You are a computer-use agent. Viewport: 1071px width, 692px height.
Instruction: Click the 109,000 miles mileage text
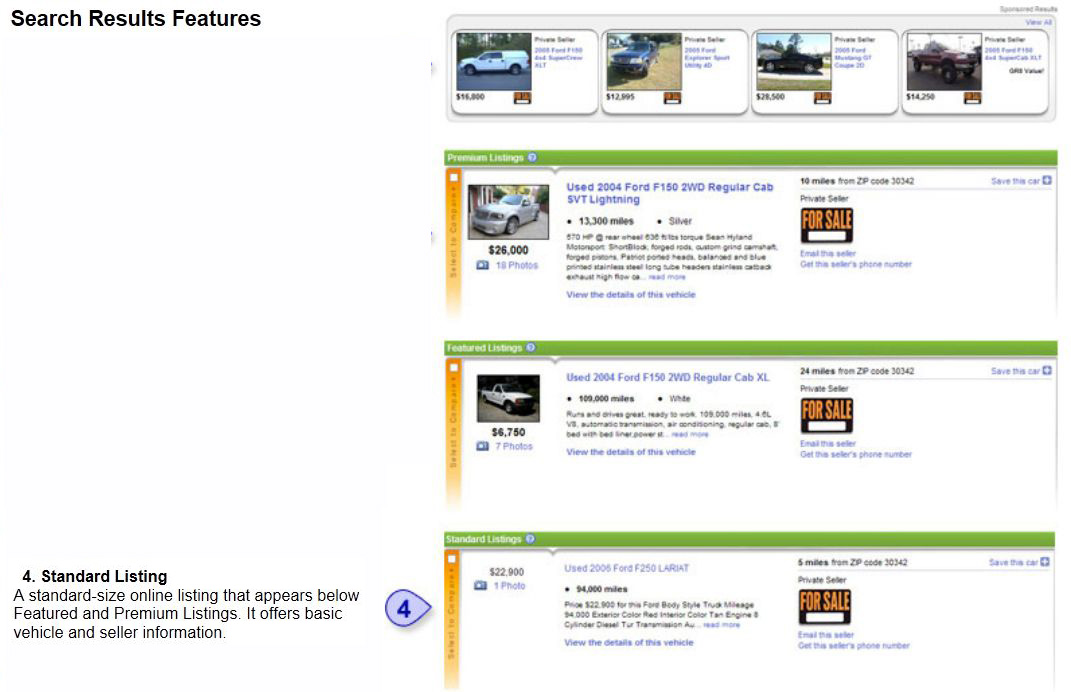pos(606,398)
